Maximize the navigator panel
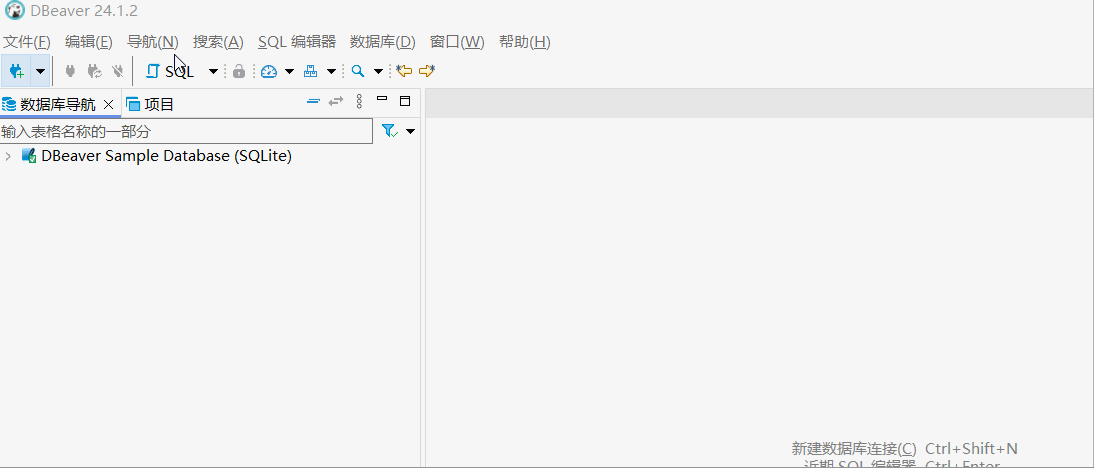 point(405,101)
